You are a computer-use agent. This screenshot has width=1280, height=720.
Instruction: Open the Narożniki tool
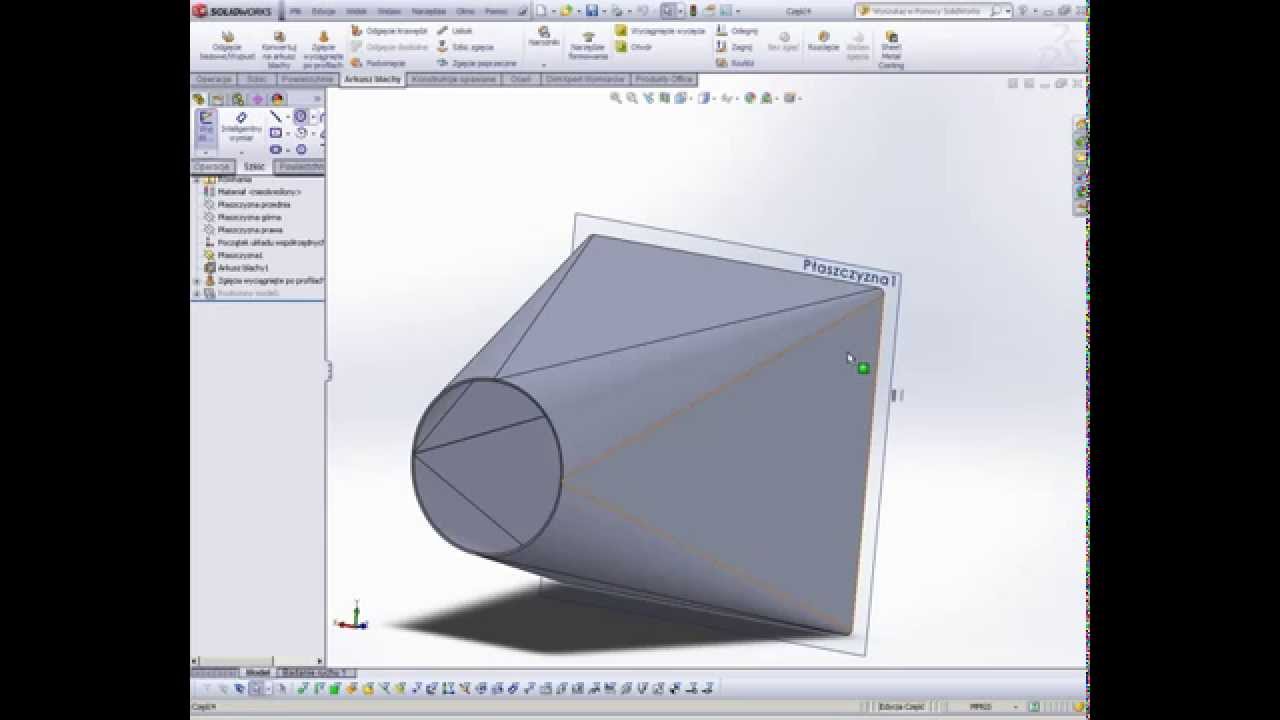[x=544, y=36]
